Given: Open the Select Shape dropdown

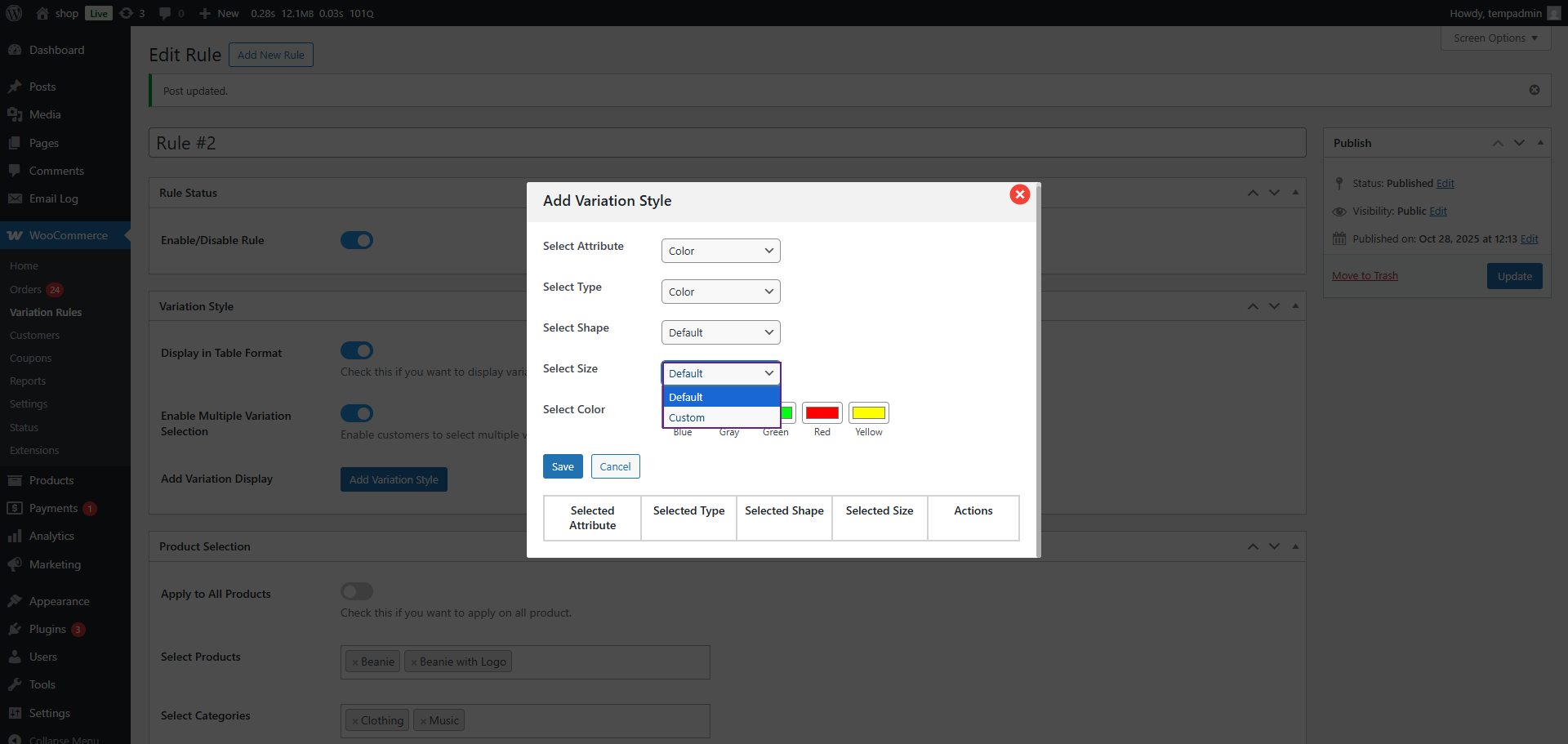Looking at the screenshot, I should [x=720, y=332].
